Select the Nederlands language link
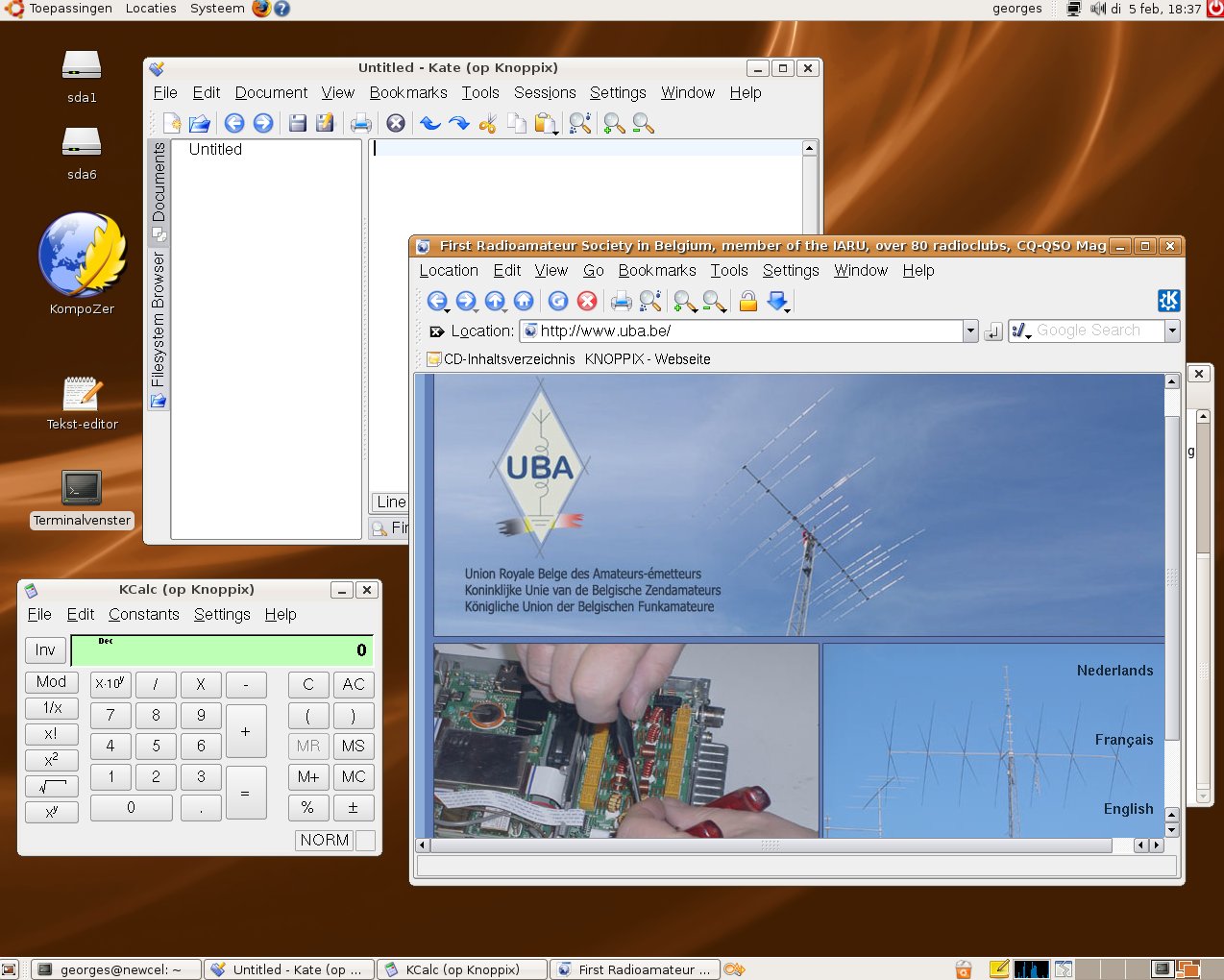 [1114, 671]
